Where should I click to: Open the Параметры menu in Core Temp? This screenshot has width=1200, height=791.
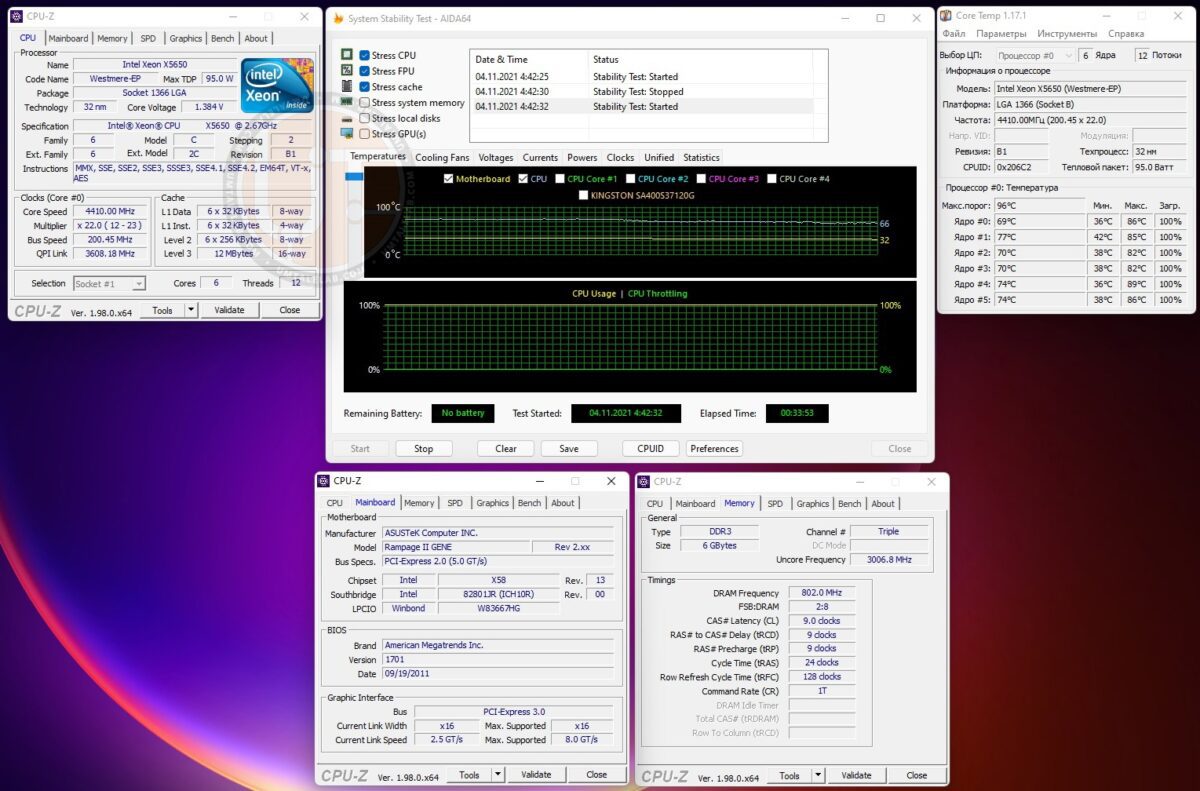pos(1001,34)
